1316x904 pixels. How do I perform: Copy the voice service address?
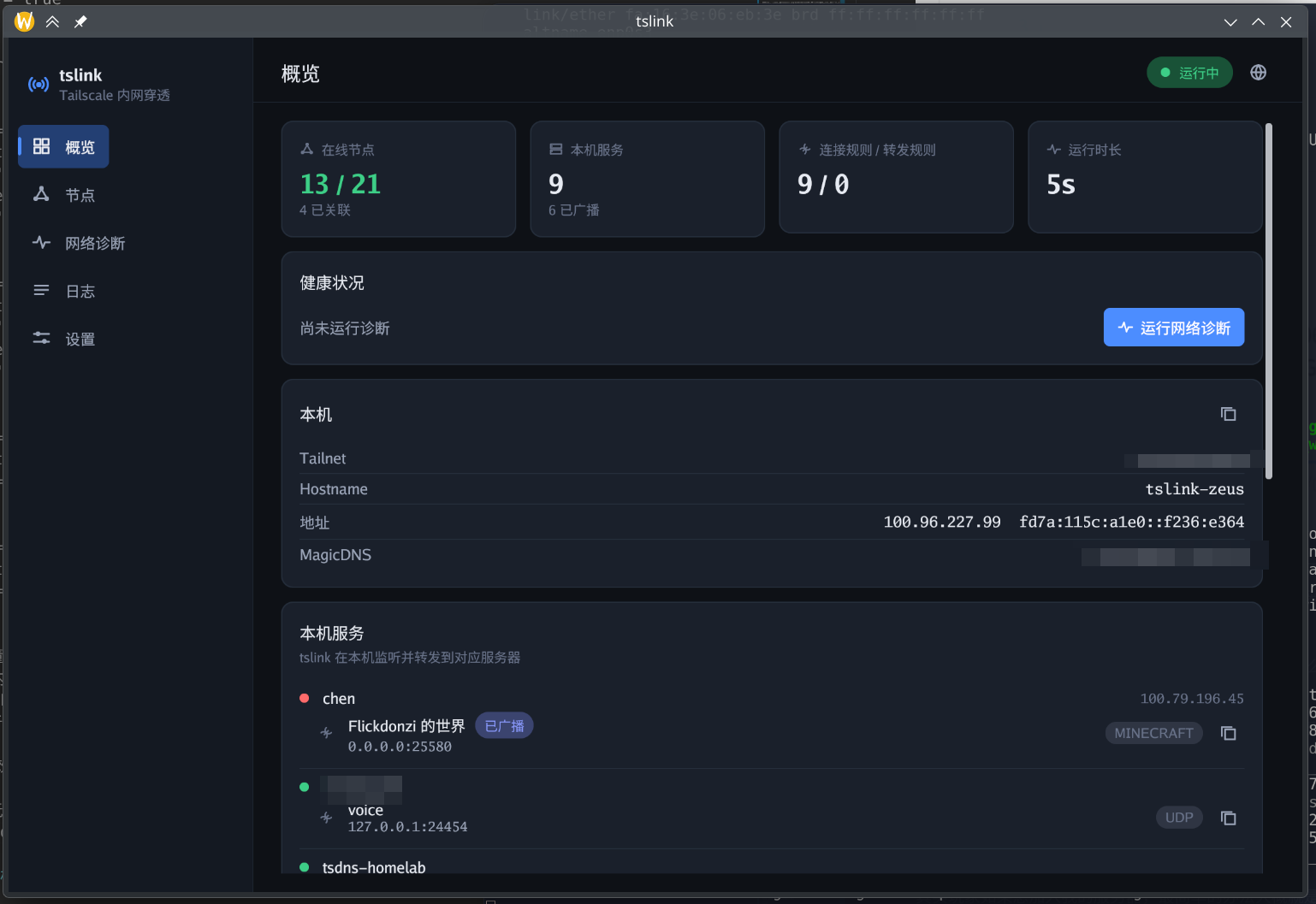(1228, 818)
